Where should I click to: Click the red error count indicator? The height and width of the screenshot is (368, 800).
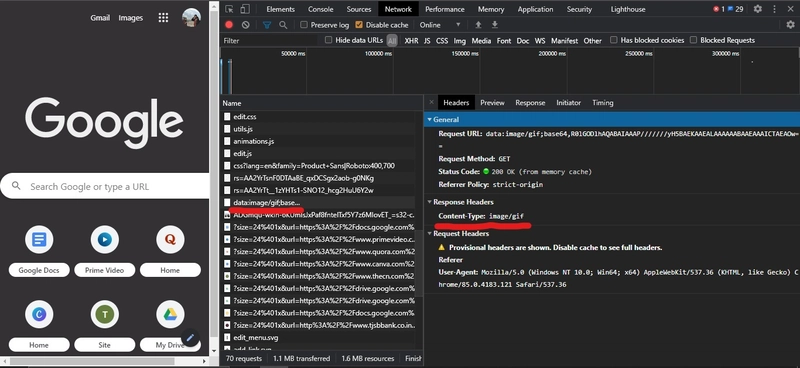[x=719, y=9]
